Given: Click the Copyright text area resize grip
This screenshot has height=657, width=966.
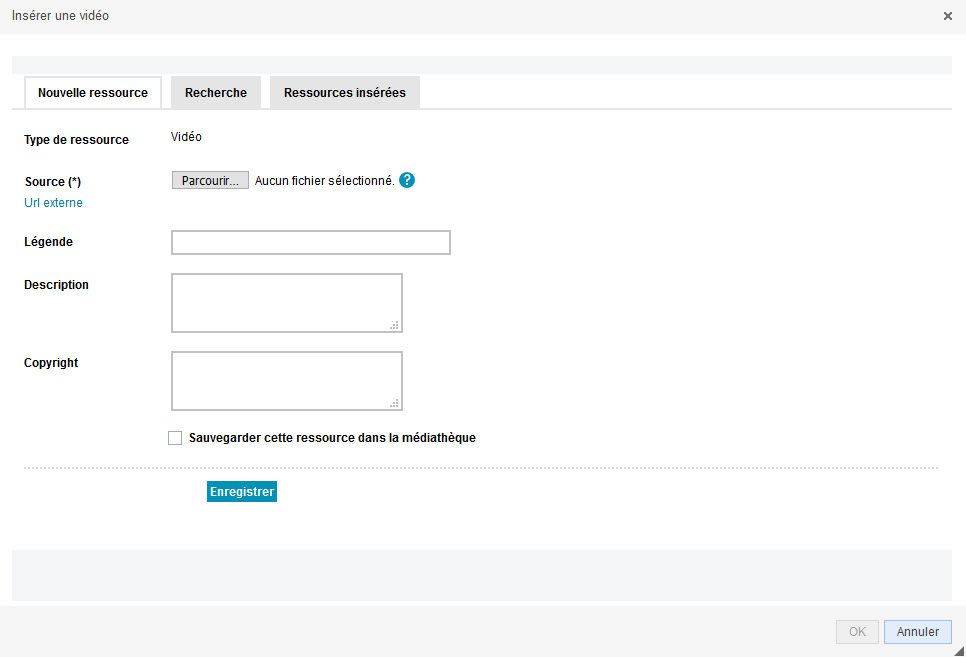Looking at the screenshot, I should point(395,403).
